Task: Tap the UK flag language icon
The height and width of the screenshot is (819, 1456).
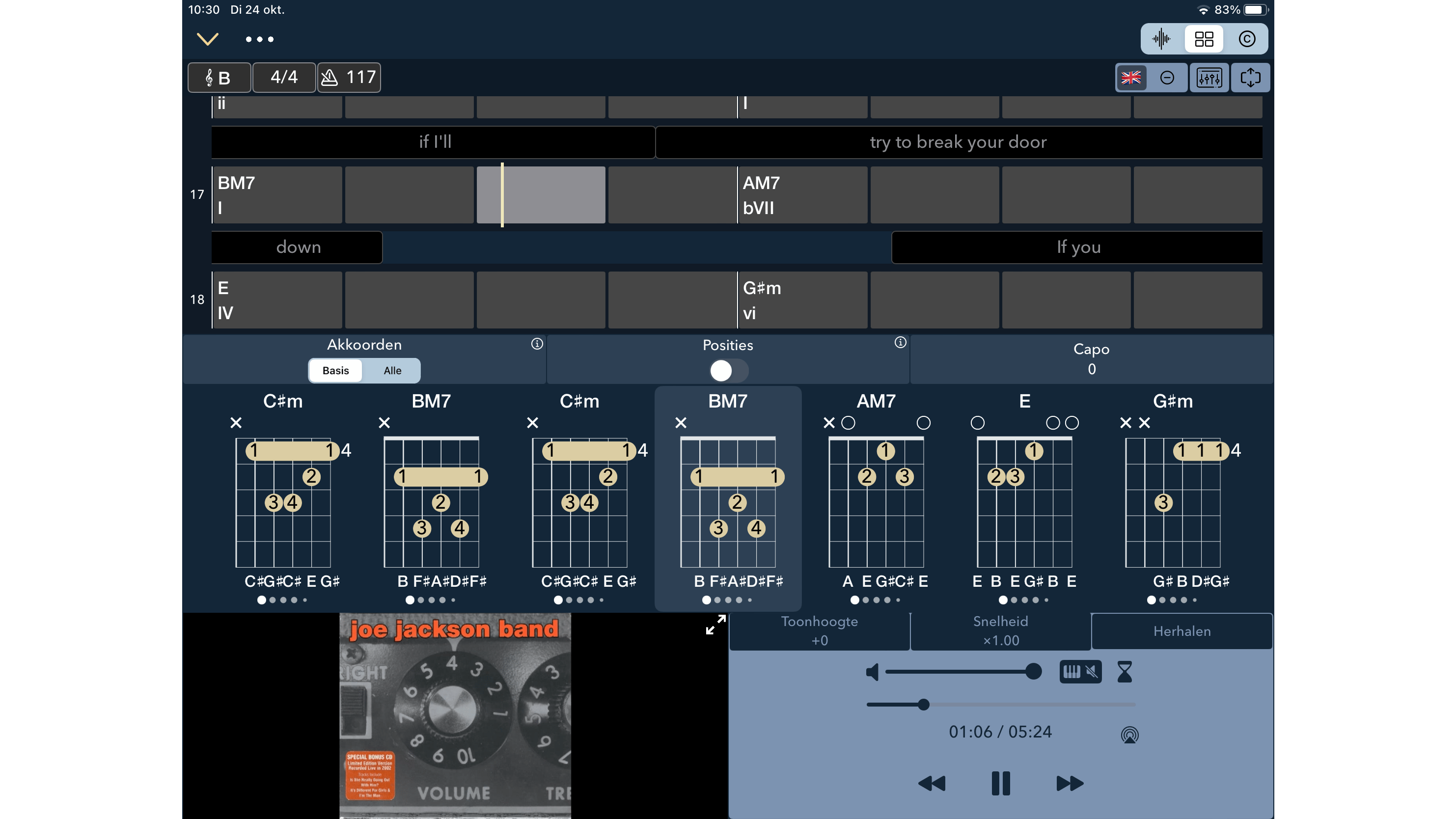Action: [1131, 78]
